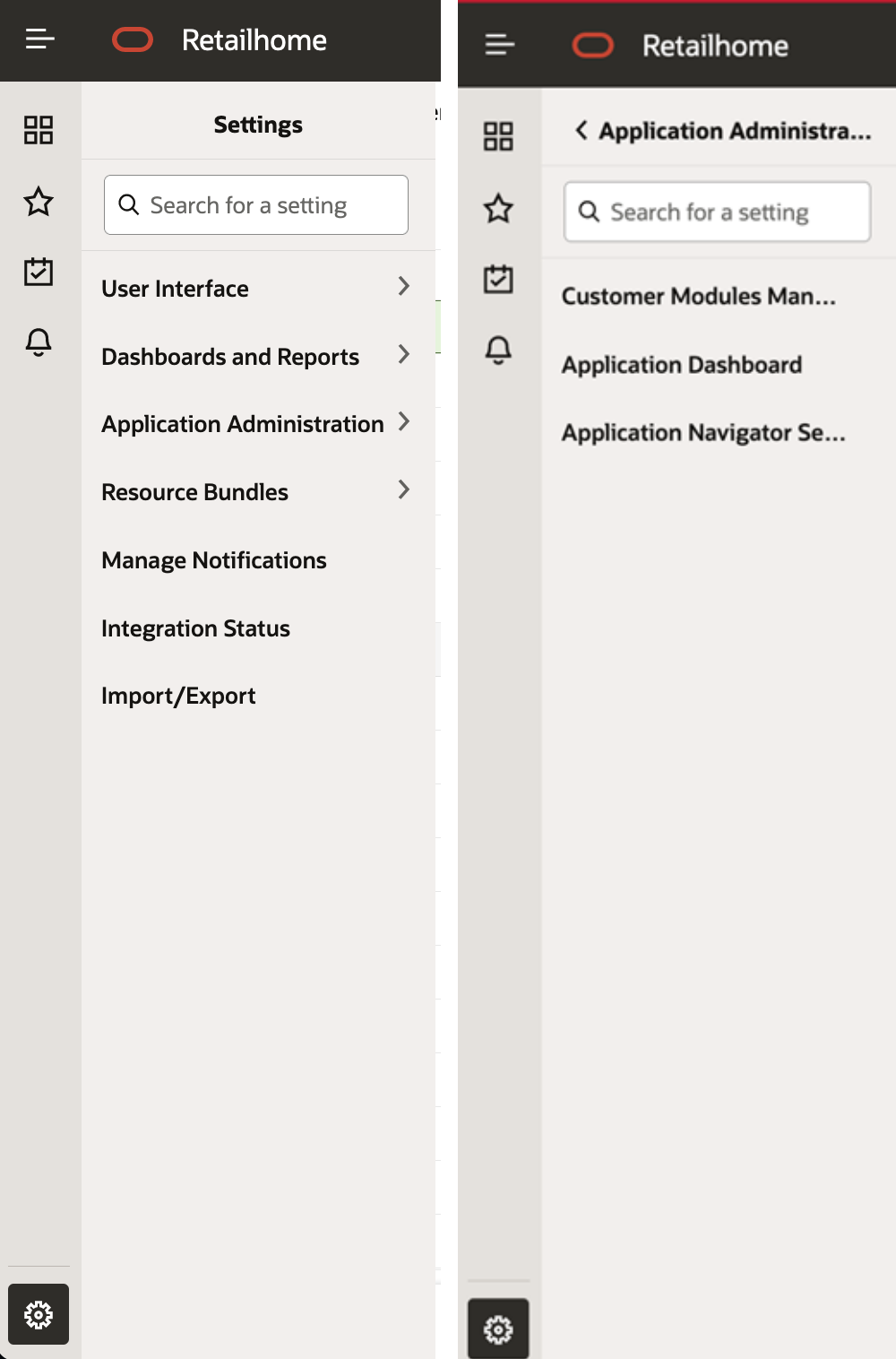The image size is (896, 1359).
Task: Expand User Interface chevron
Action: pyautogui.click(x=404, y=286)
